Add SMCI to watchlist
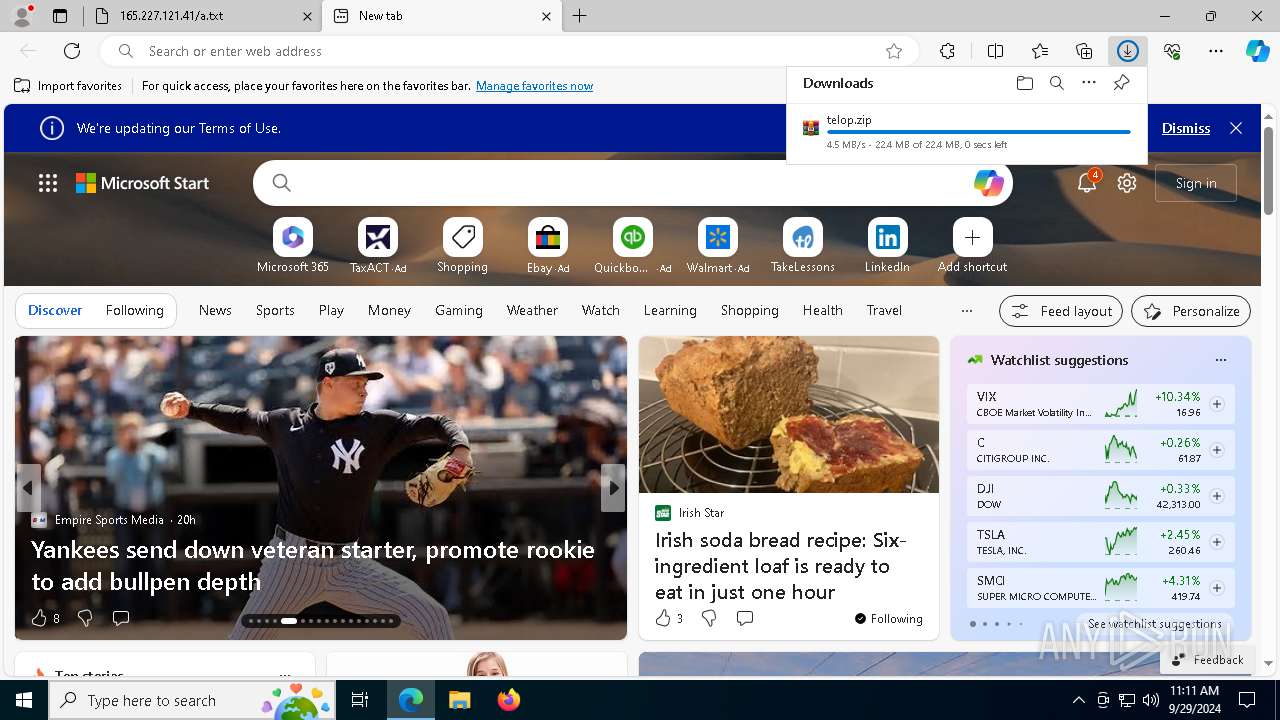 [1217, 588]
